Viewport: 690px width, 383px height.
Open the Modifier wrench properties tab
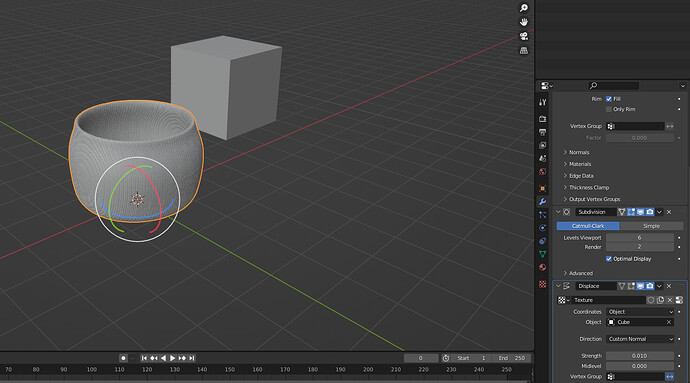pyautogui.click(x=543, y=202)
